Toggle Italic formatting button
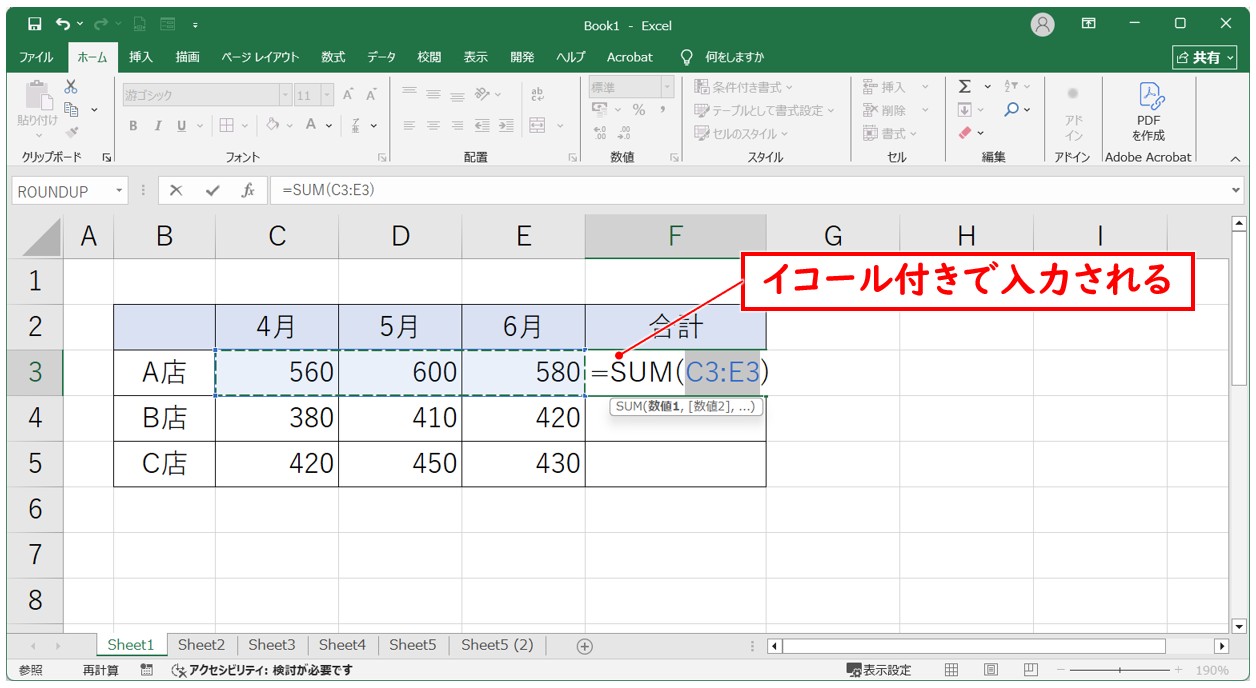 click(x=157, y=126)
